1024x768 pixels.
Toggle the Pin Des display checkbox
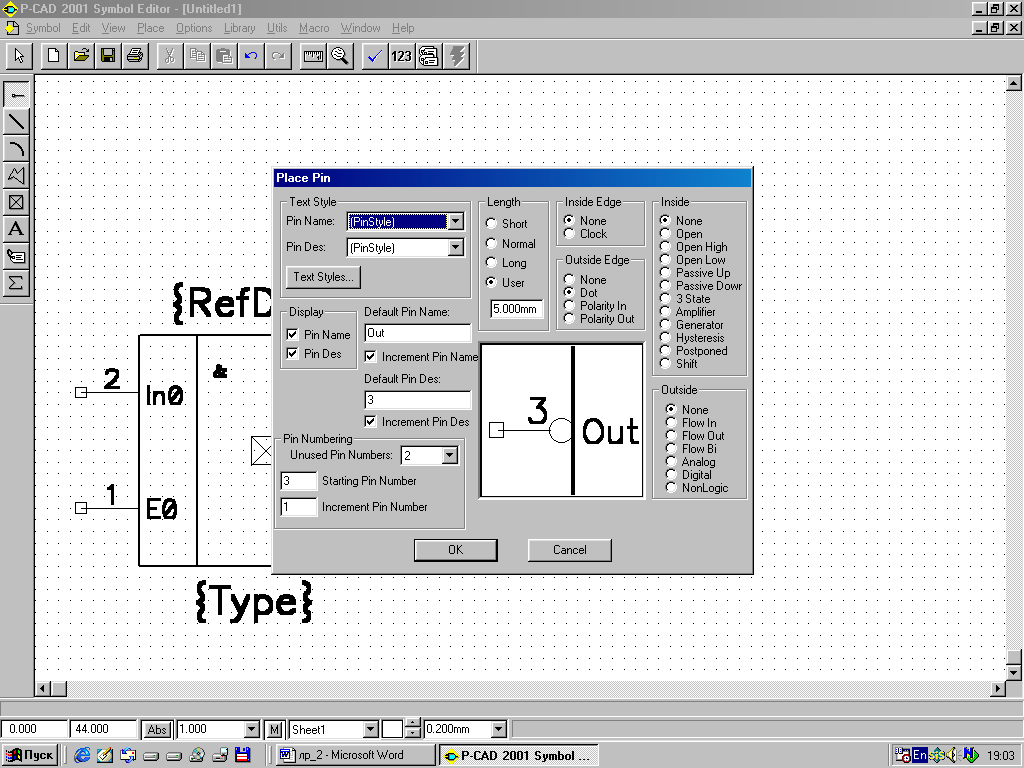tap(293, 353)
